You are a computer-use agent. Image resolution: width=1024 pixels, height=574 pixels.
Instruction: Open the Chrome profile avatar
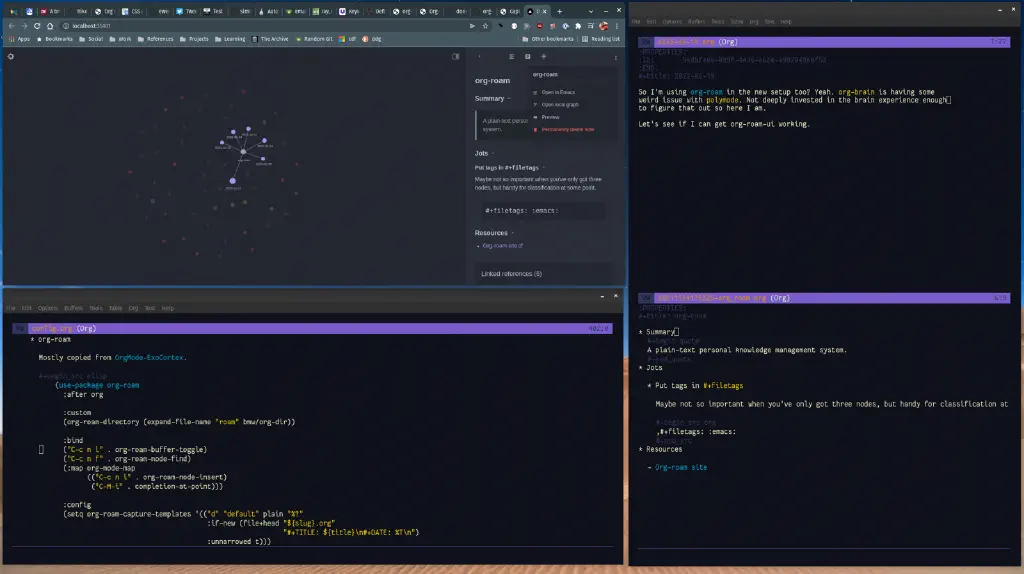(x=603, y=26)
